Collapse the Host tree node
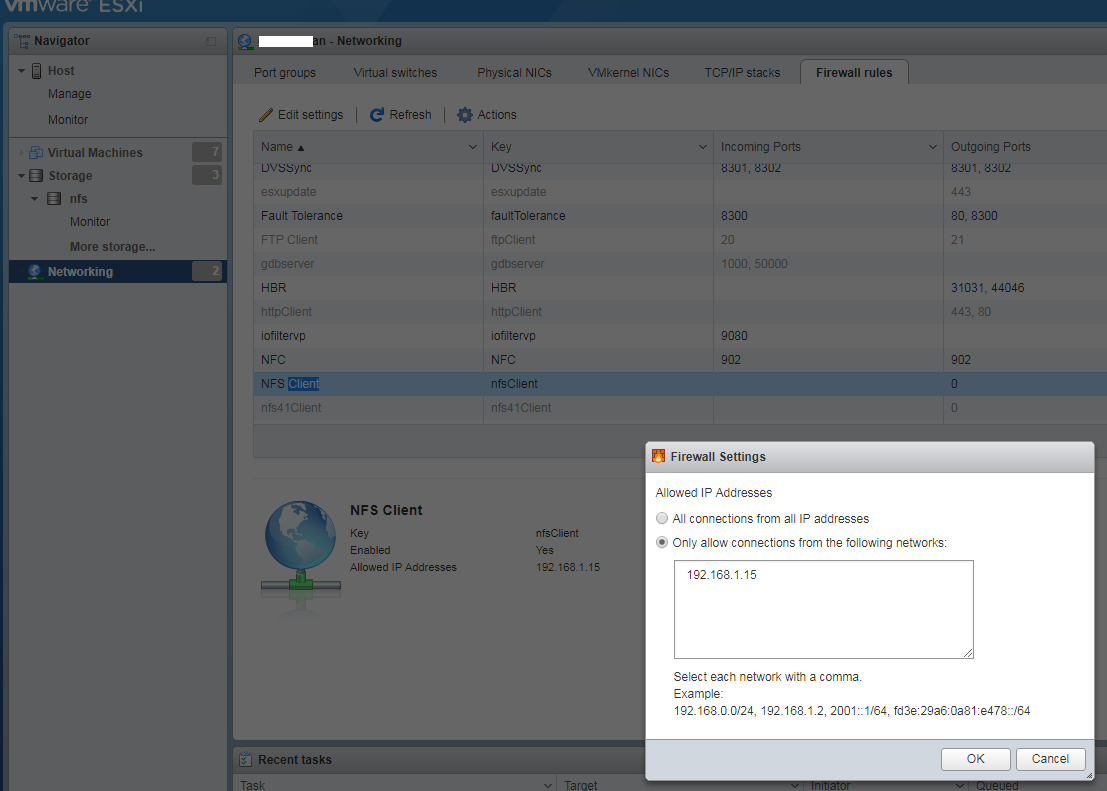This screenshot has width=1107, height=791. point(21,71)
